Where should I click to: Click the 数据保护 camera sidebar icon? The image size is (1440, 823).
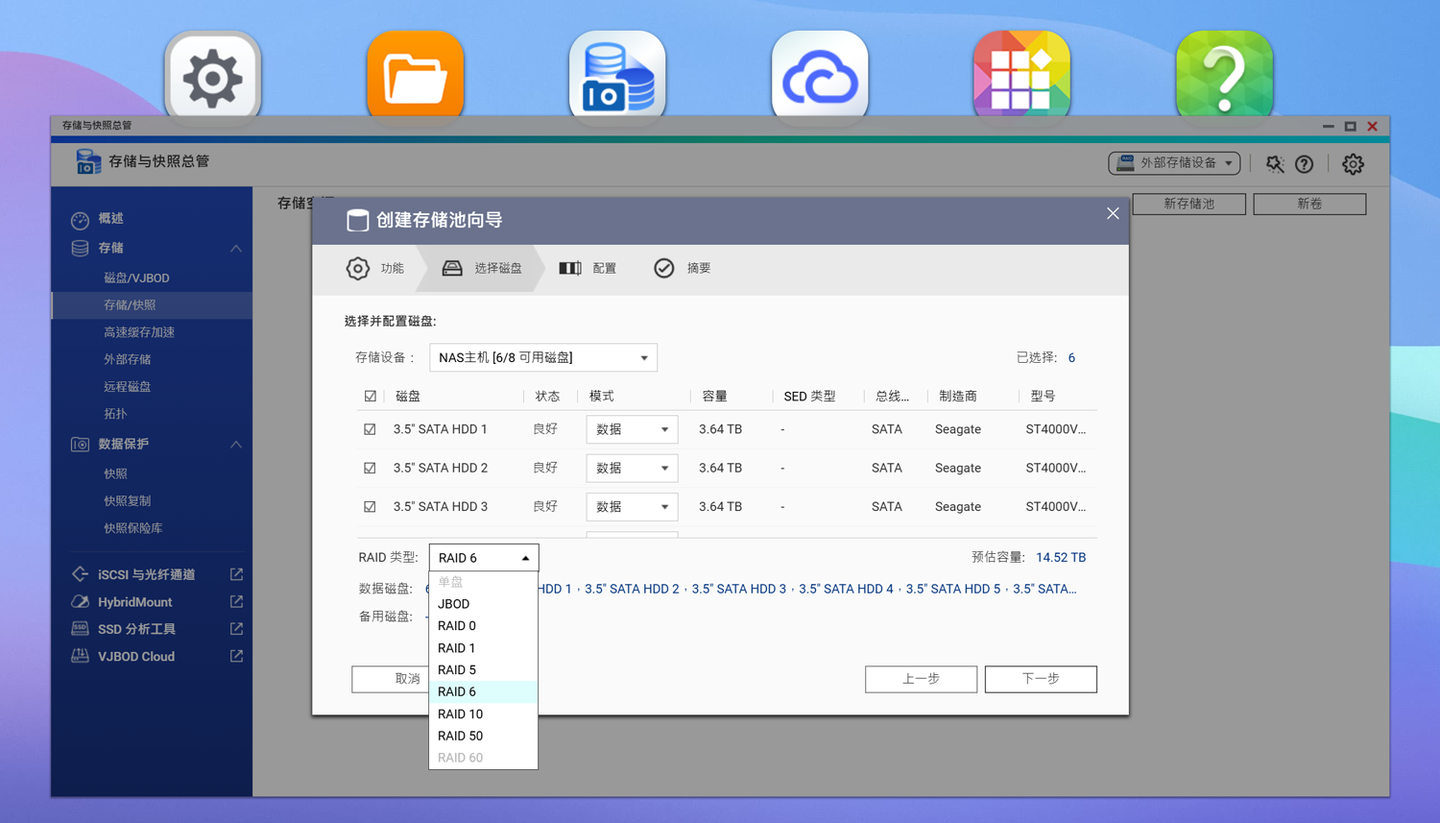(80, 444)
